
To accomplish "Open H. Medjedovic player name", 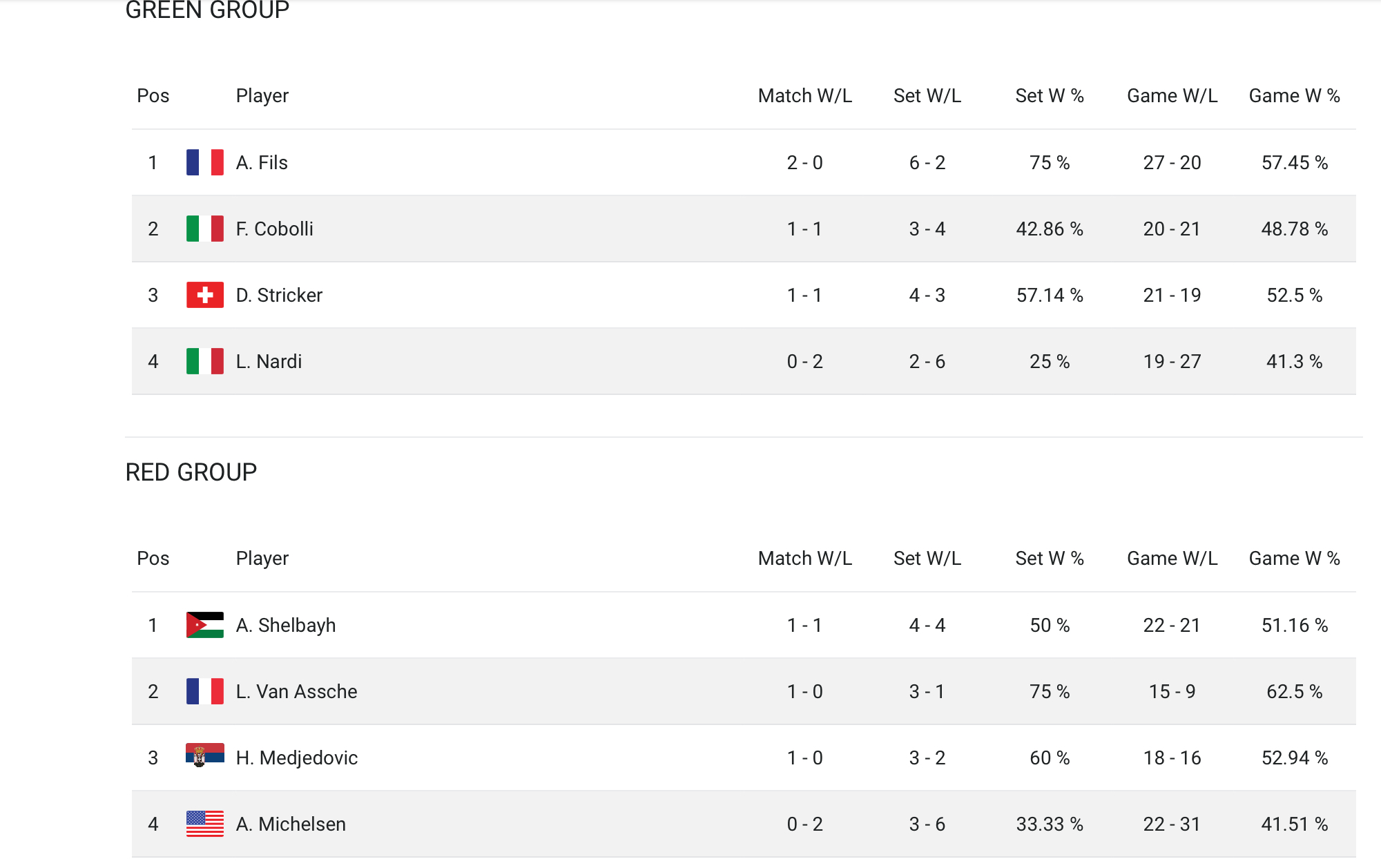I will [297, 758].
